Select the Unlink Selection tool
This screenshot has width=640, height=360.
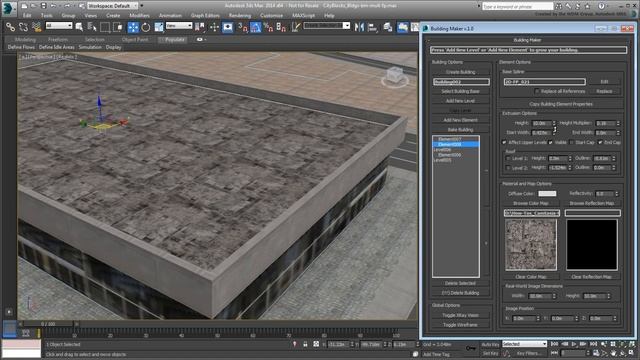(24, 27)
